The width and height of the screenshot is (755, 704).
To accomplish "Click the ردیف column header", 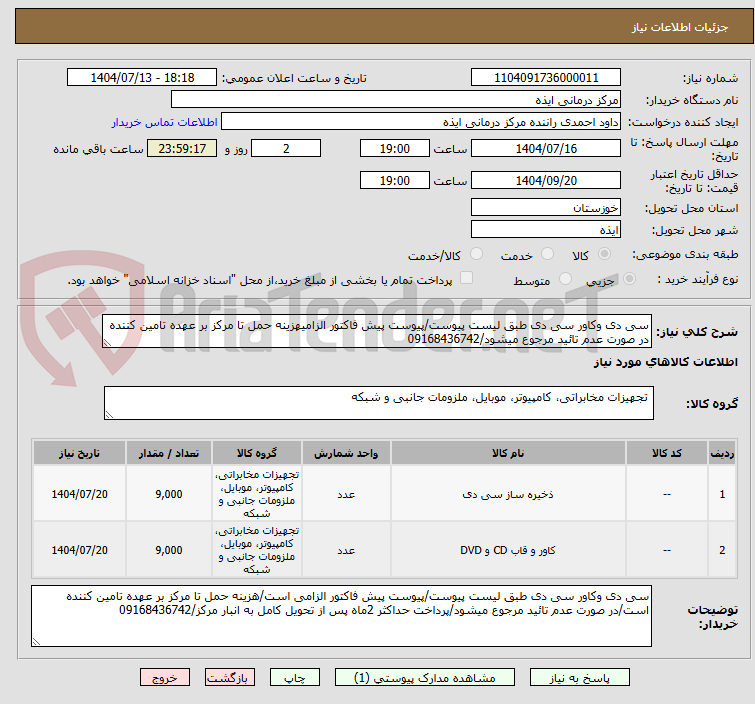I will [x=722, y=453].
